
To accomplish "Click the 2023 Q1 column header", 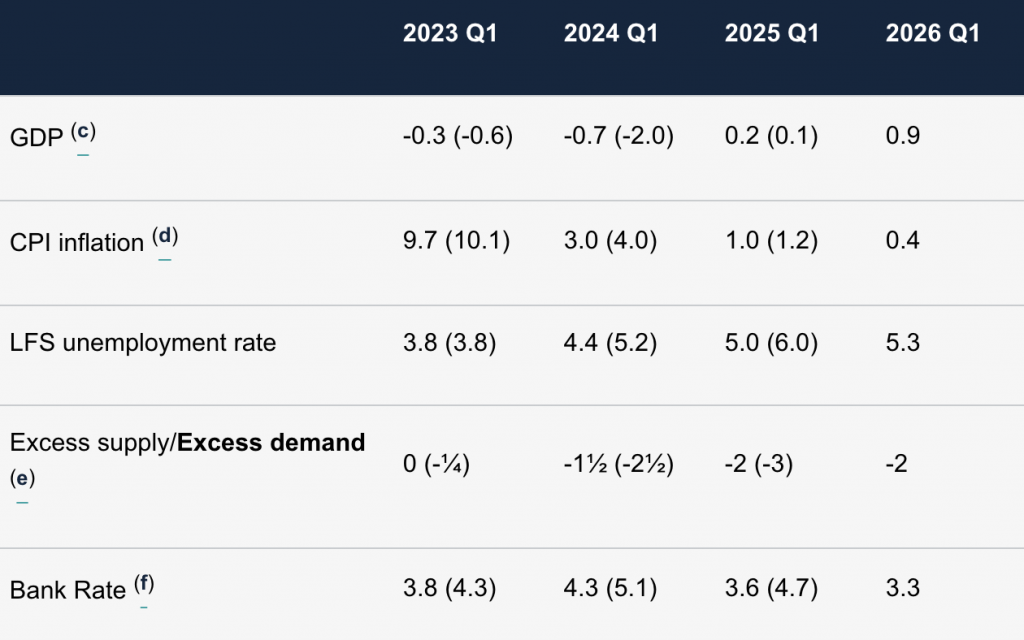I will pos(450,33).
